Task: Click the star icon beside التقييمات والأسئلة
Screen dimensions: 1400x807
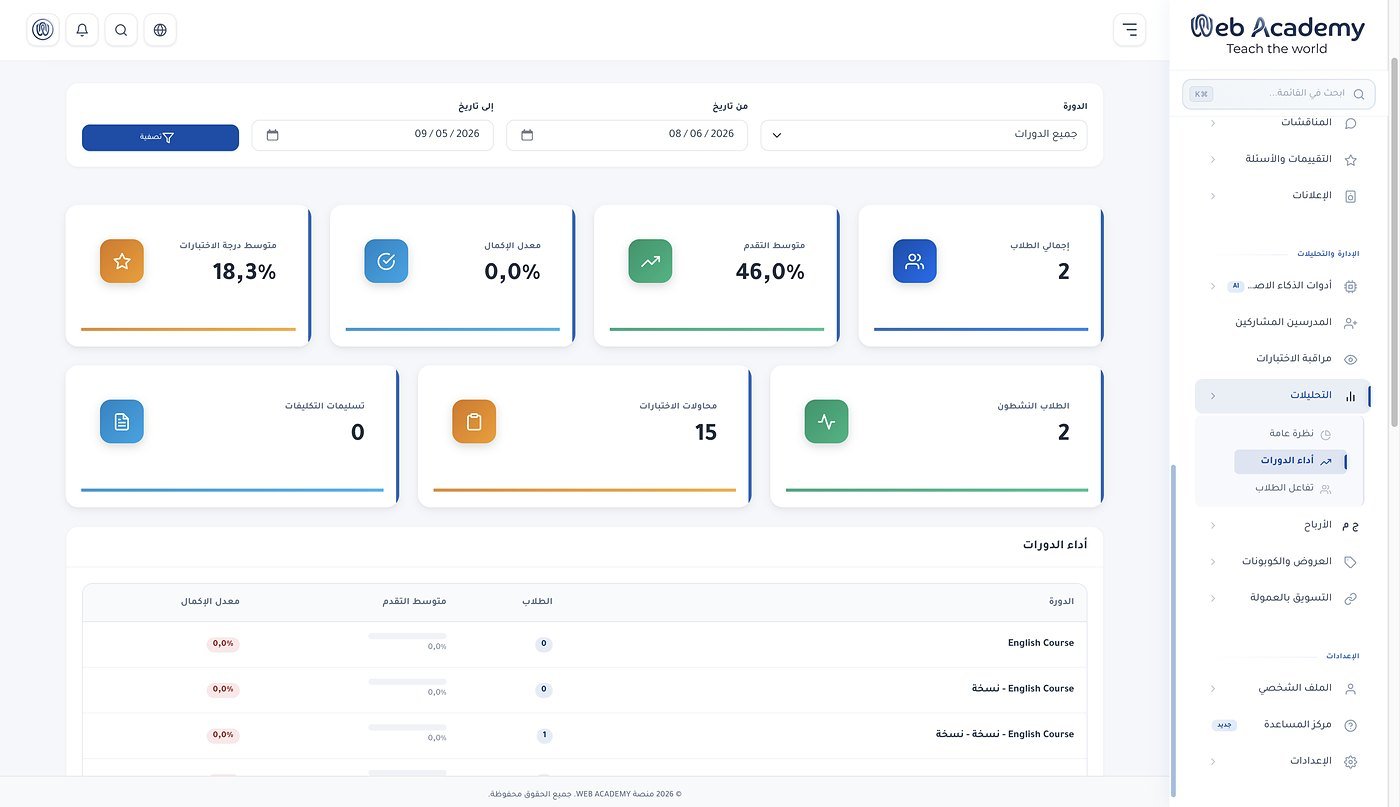Action: (1350, 160)
